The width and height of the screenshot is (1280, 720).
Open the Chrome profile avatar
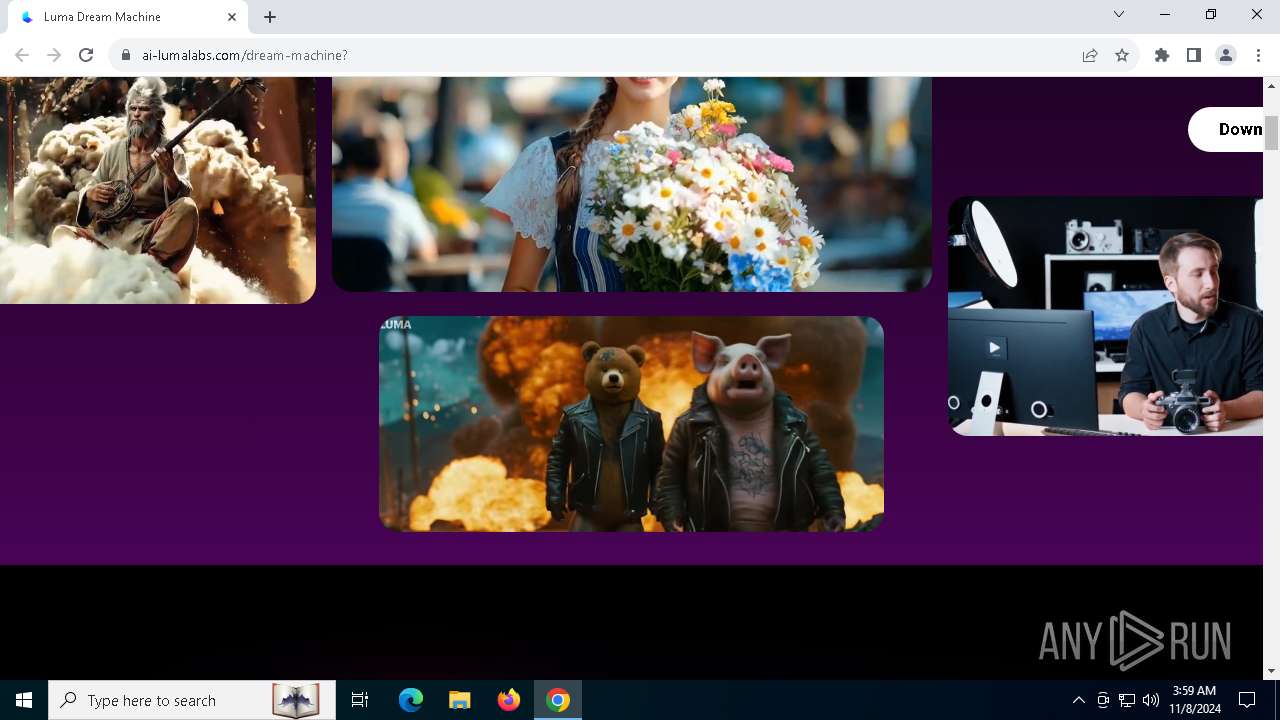pos(1226,55)
